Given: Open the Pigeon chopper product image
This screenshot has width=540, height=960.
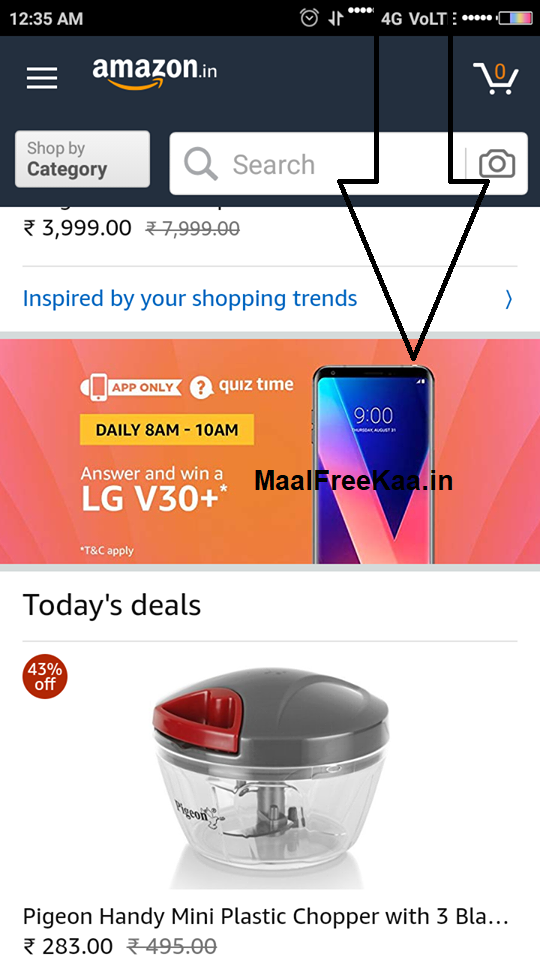Looking at the screenshot, I should pos(270,778).
